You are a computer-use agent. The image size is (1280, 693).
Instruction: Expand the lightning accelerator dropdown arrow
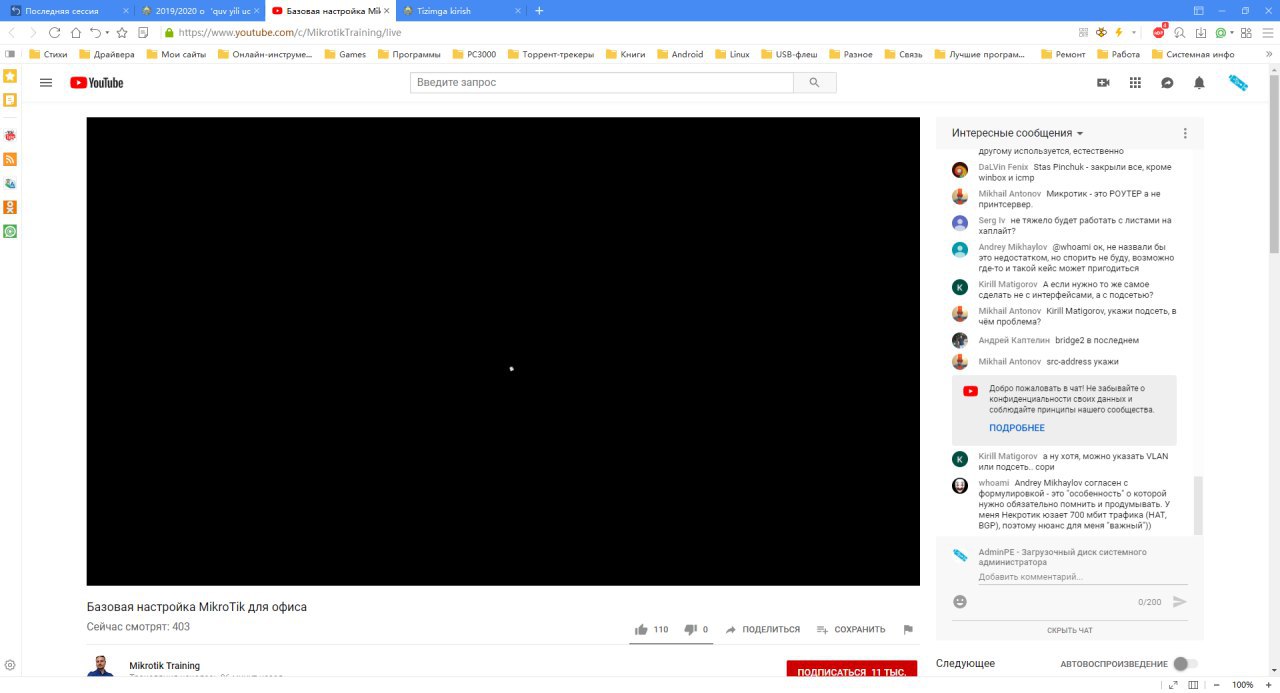pyautogui.click(x=1133, y=33)
